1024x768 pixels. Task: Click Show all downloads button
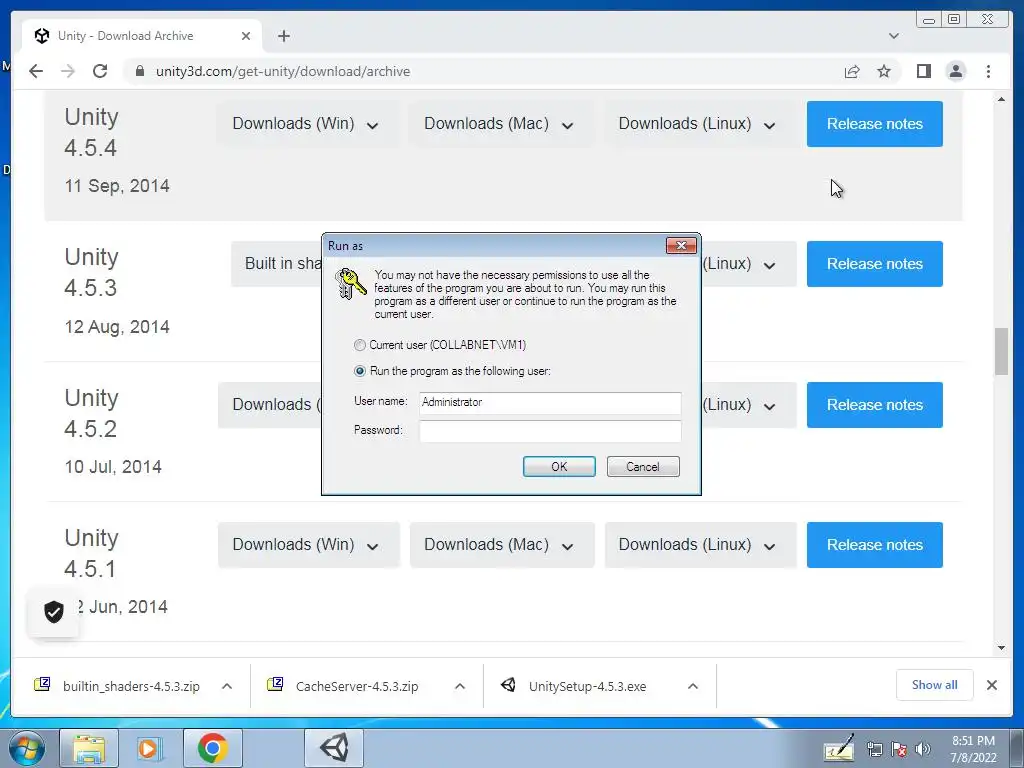pos(935,685)
